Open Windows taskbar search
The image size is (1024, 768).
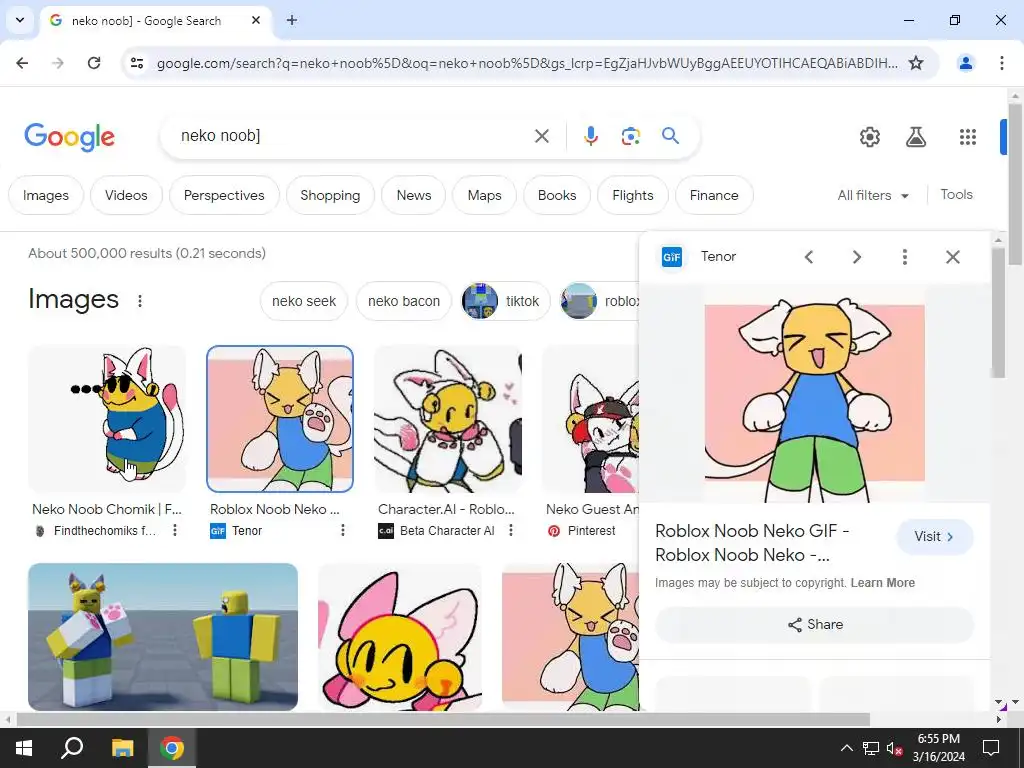point(72,748)
